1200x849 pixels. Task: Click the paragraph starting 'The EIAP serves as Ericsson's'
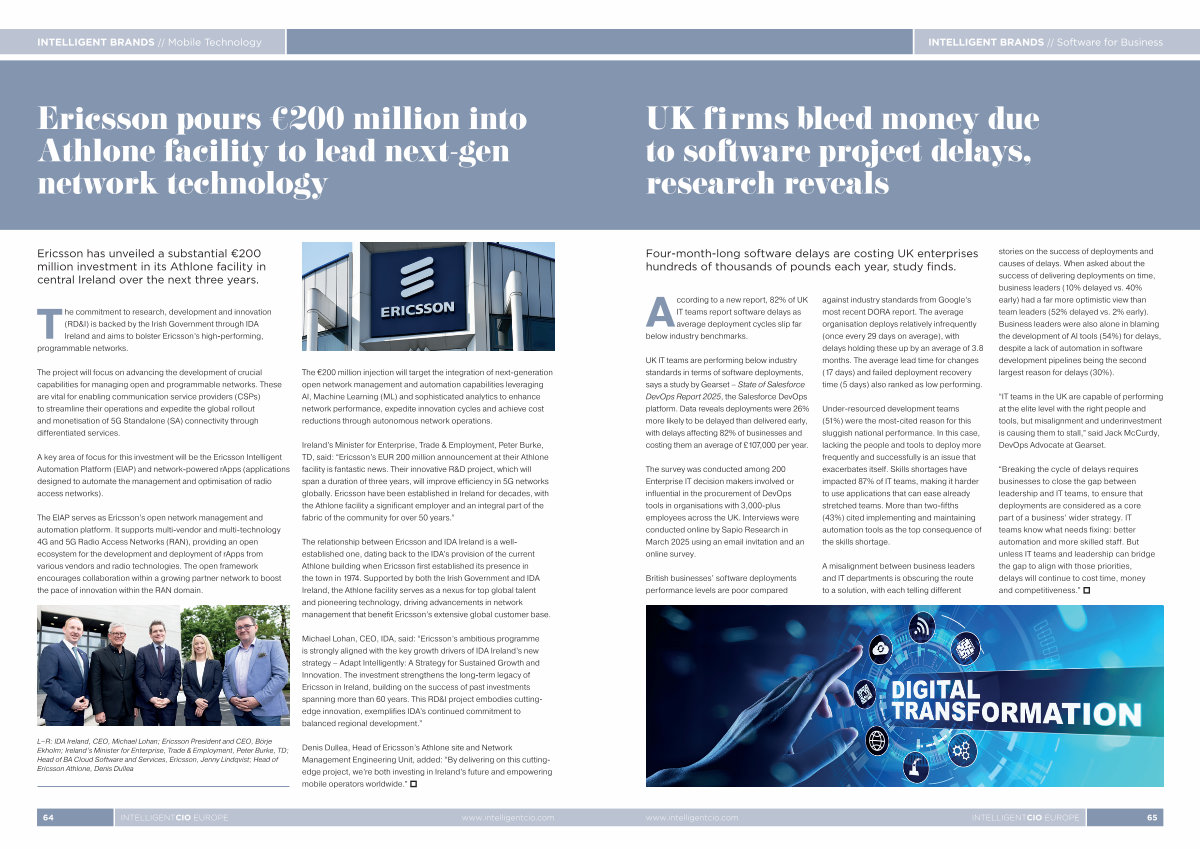[x=159, y=553]
